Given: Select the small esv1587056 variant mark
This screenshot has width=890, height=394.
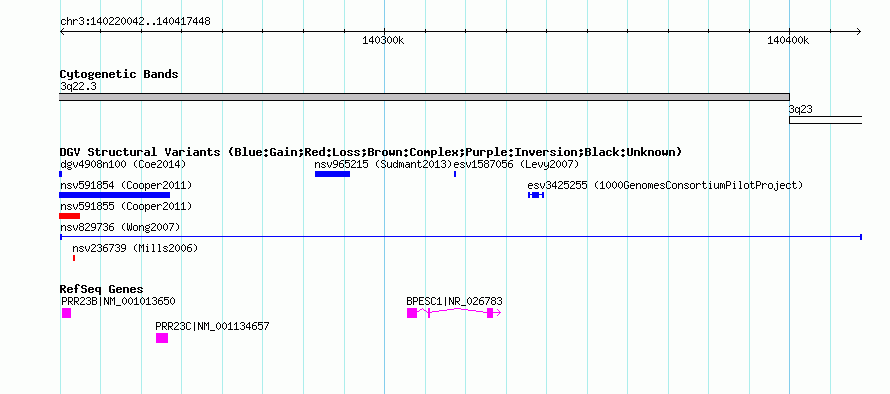Looking at the screenshot, I should point(455,174).
